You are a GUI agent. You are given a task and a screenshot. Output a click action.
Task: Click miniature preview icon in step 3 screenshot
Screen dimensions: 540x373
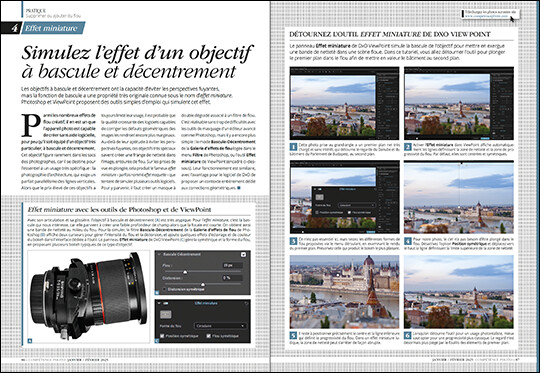point(320,197)
